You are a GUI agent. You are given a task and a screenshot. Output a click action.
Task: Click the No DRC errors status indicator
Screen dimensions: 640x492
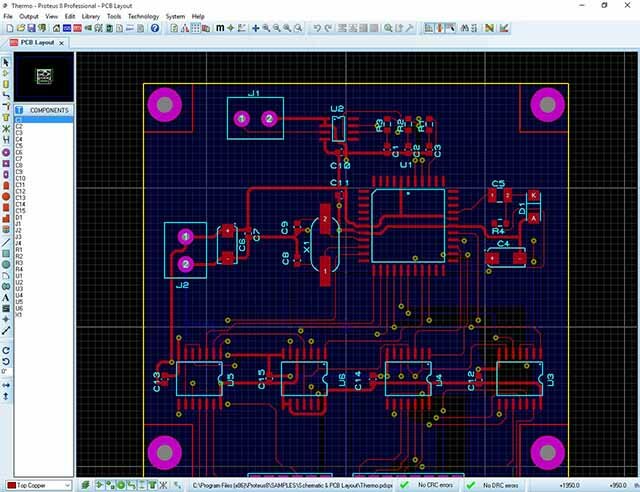[x=493, y=485]
